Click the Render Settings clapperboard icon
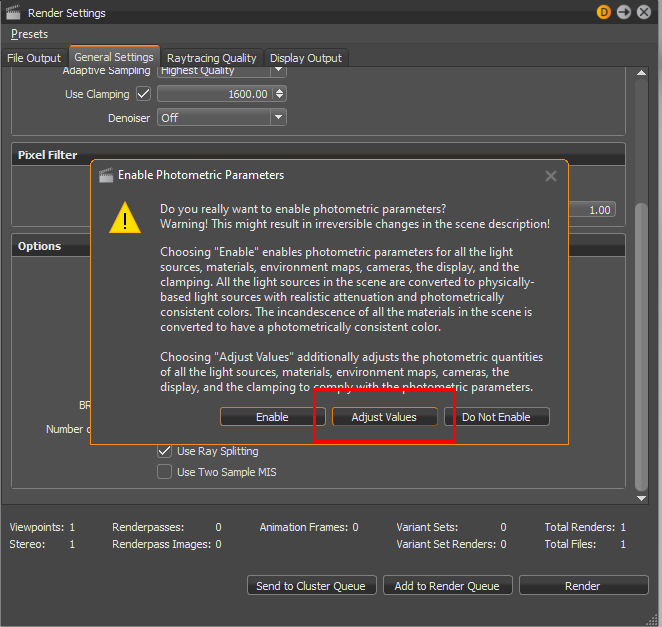Viewport: 662px width, 627px height. tap(13, 13)
